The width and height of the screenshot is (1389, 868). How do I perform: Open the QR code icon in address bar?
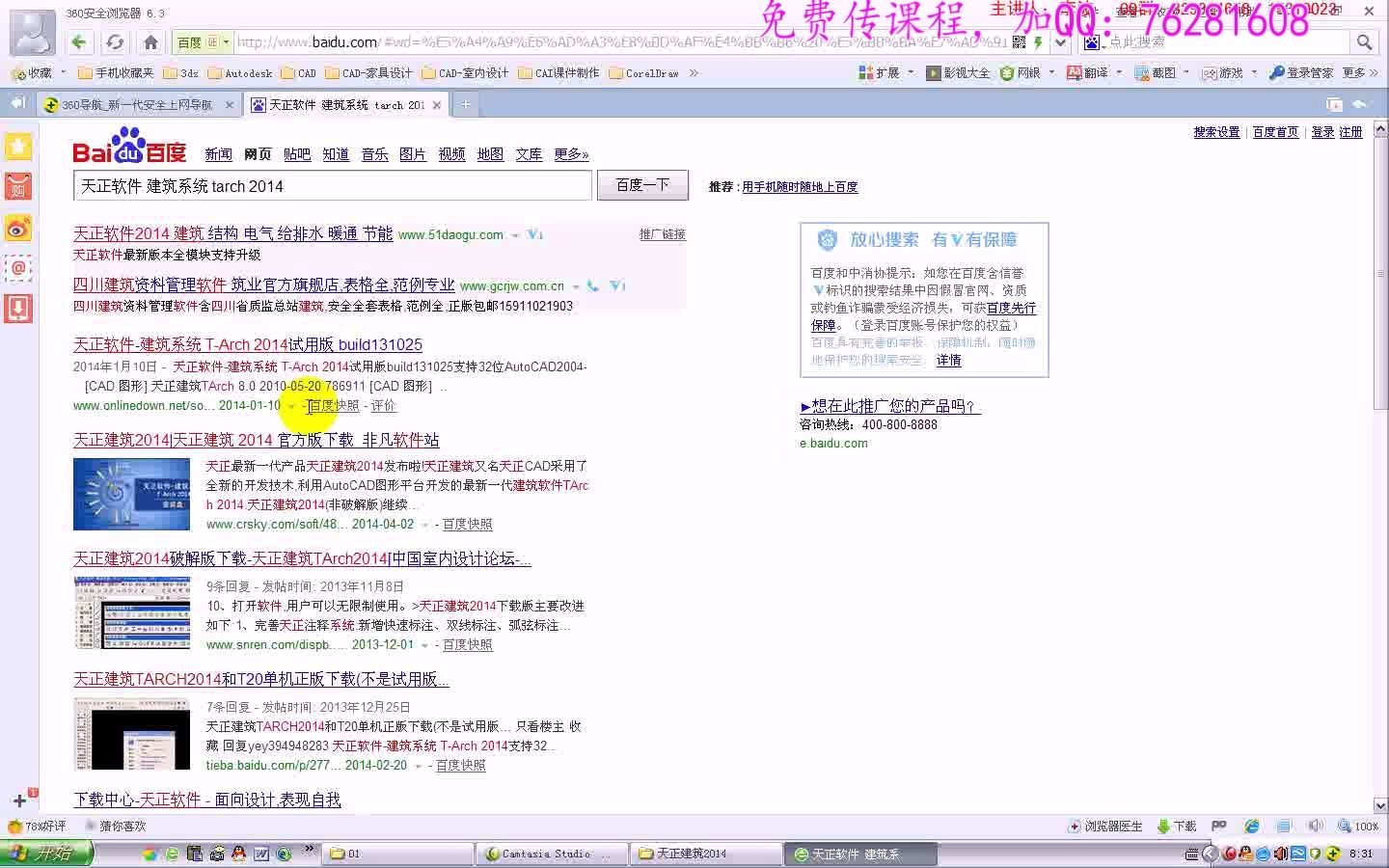1020,42
